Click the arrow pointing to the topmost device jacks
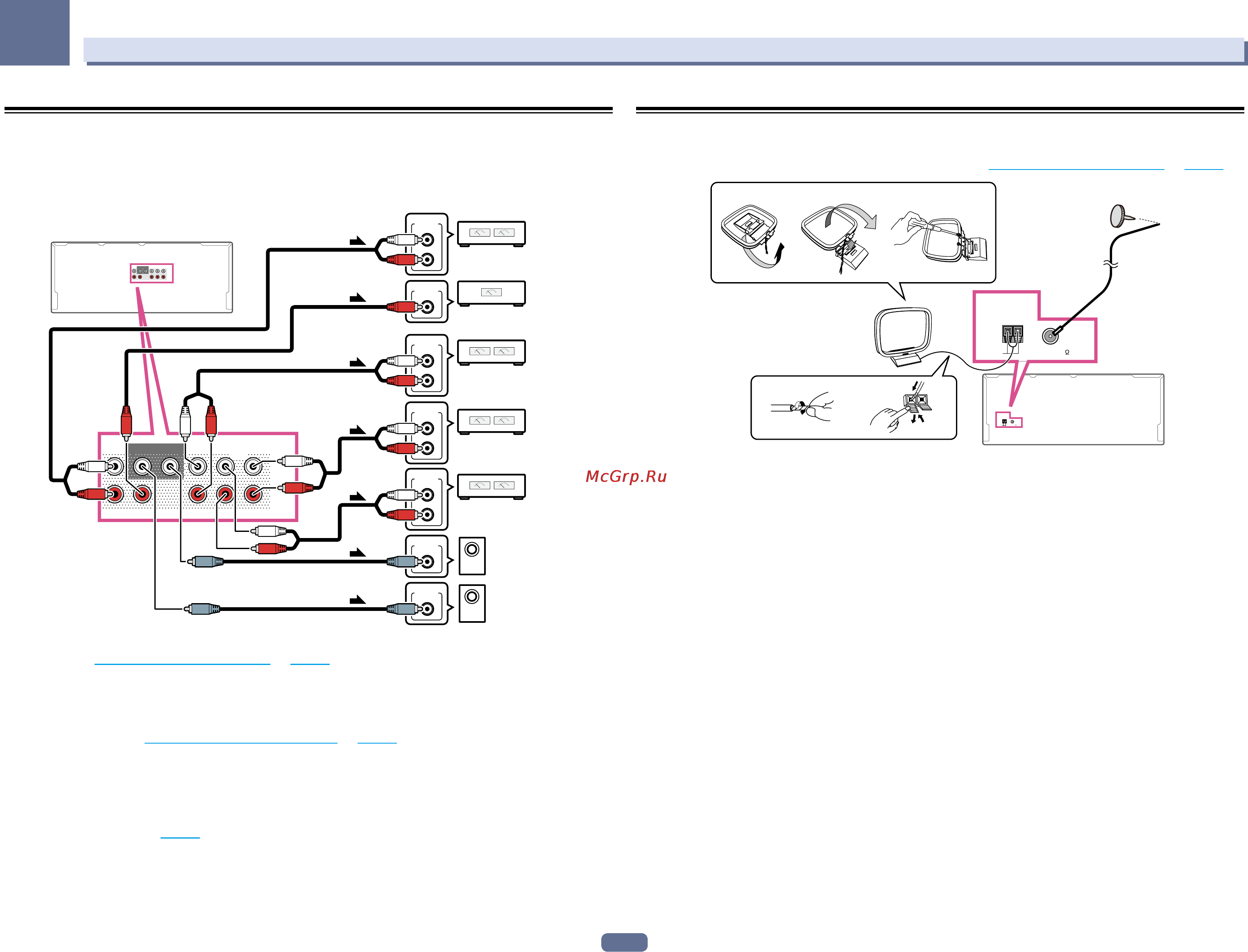The width and height of the screenshot is (1248, 952). click(x=358, y=241)
